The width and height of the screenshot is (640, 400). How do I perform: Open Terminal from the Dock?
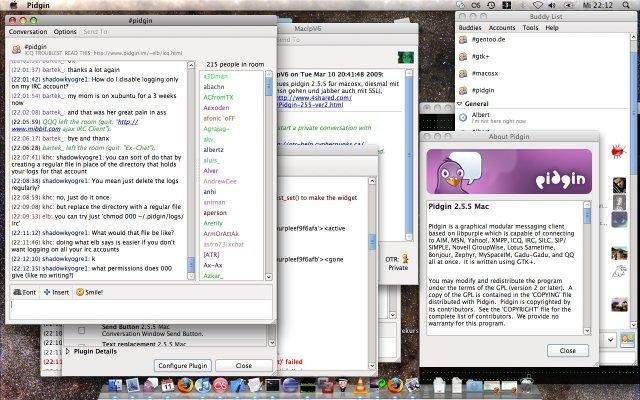(273, 385)
